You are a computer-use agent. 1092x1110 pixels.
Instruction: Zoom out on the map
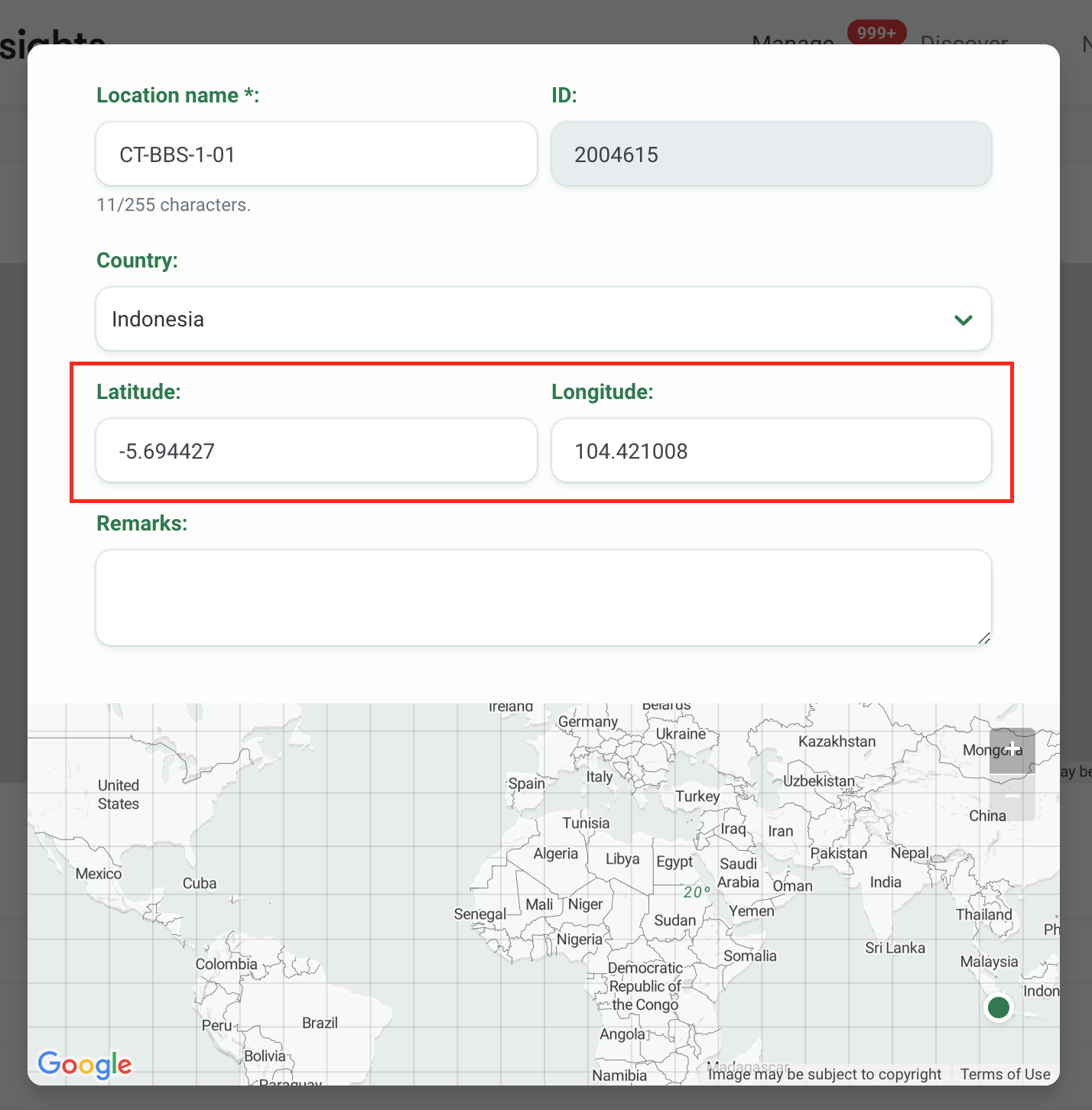click(1012, 797)
